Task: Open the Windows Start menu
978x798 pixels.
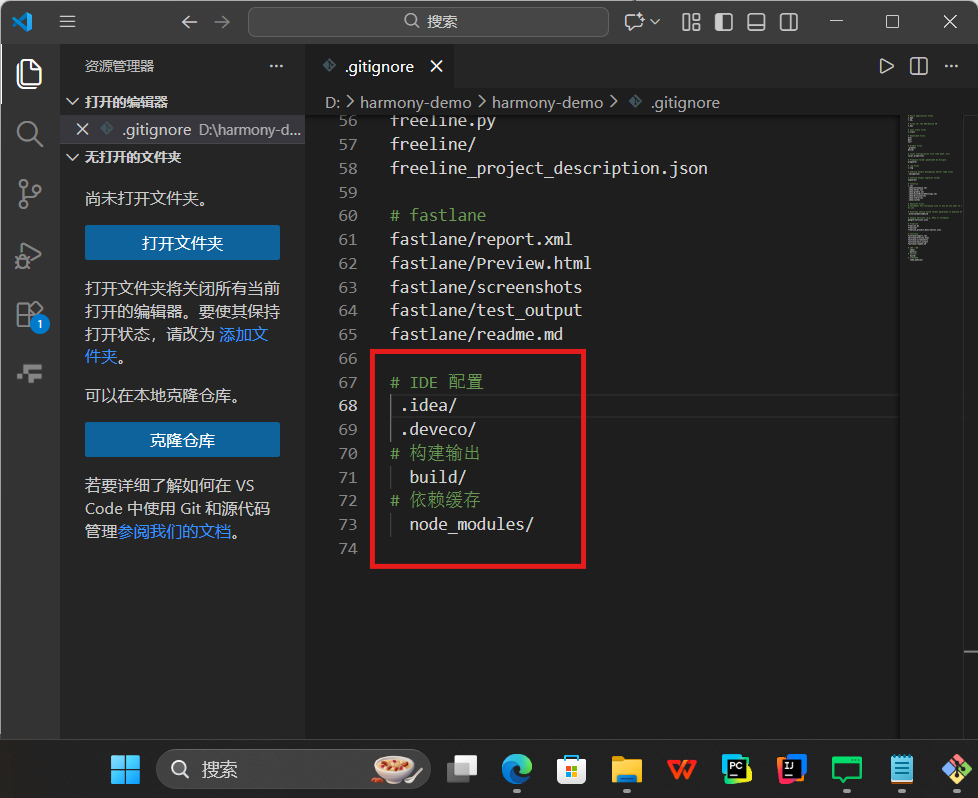Action: pyautogui.click(x=125, y=769)
